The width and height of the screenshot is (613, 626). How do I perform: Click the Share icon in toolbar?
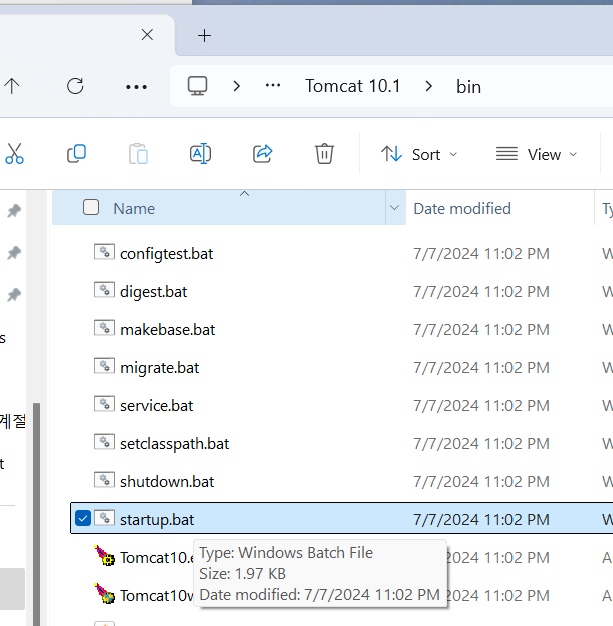click(x=262, y=154)
